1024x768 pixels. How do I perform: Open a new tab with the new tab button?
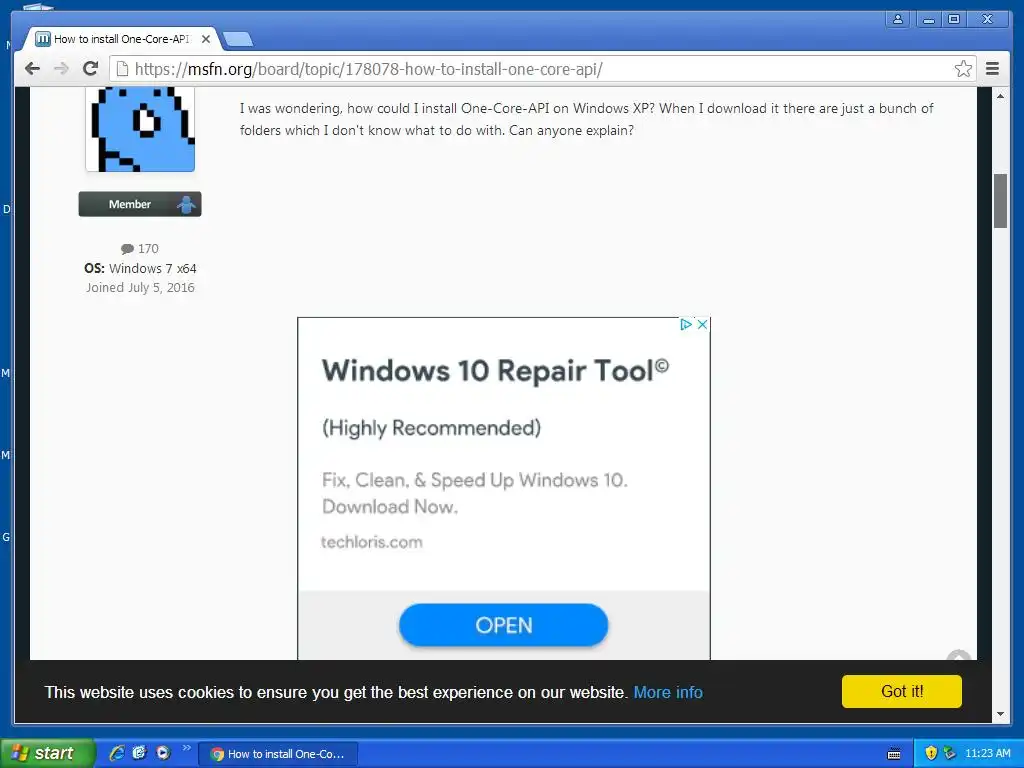coord(238,39)
